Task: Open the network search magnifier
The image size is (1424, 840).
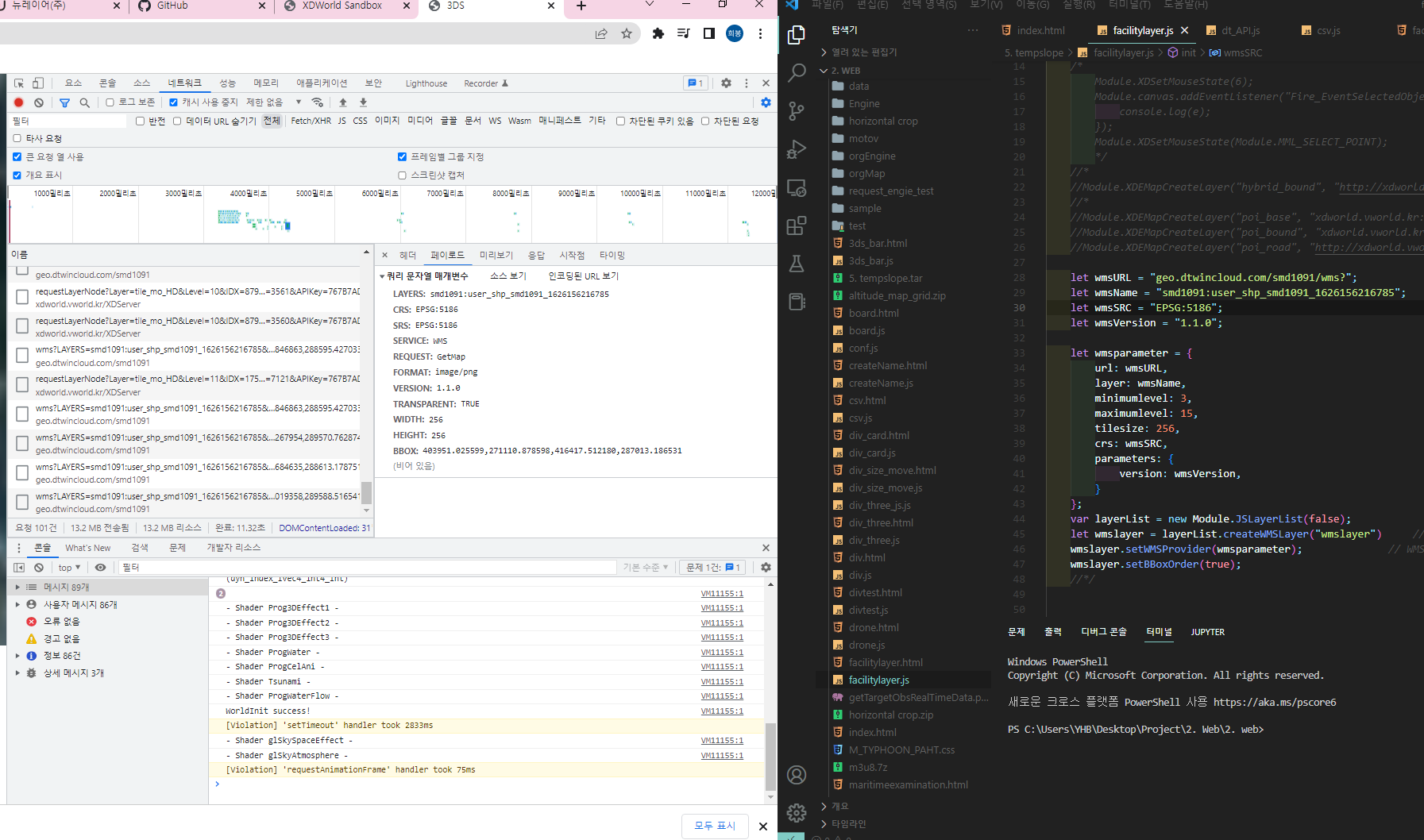Action: (83, 102)
